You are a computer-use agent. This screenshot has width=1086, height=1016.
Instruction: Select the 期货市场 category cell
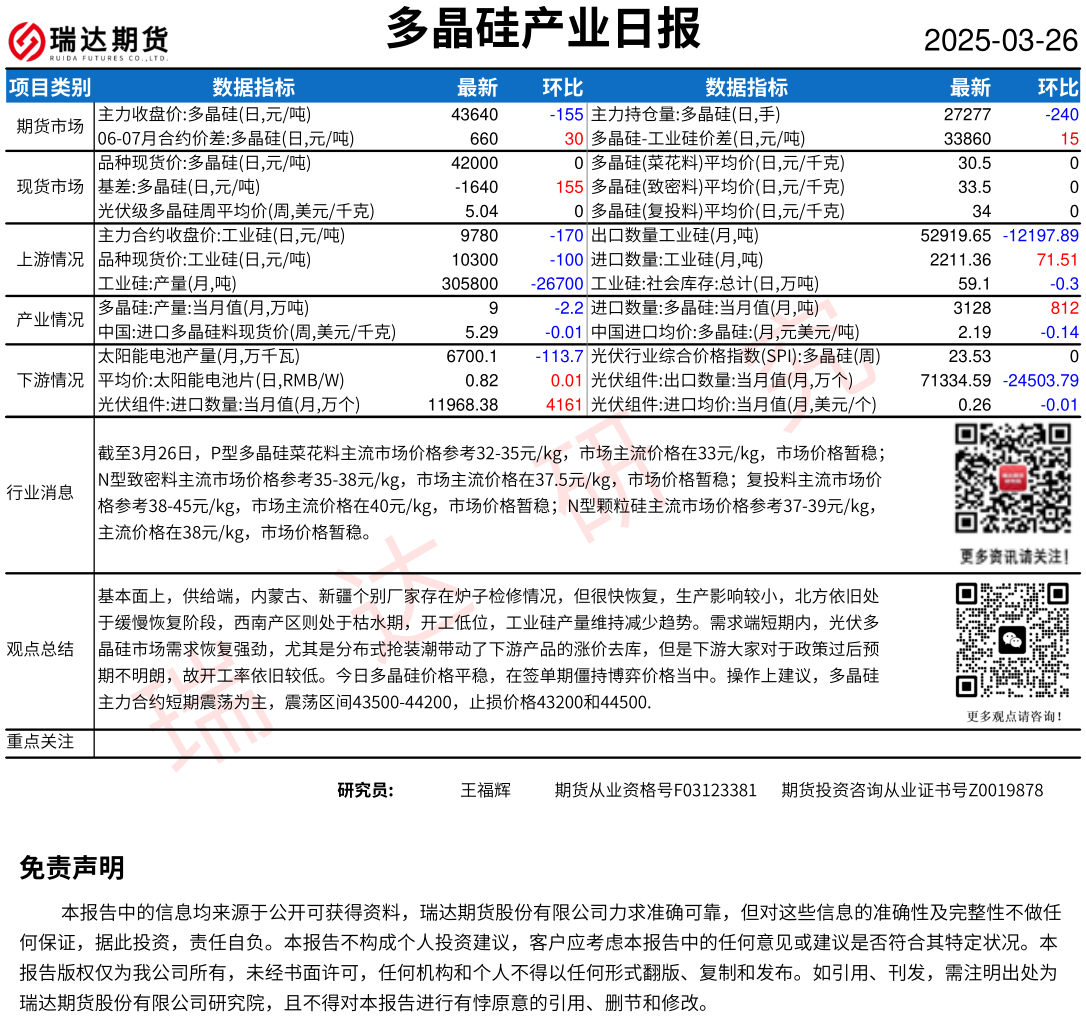(x=50, y=126)
